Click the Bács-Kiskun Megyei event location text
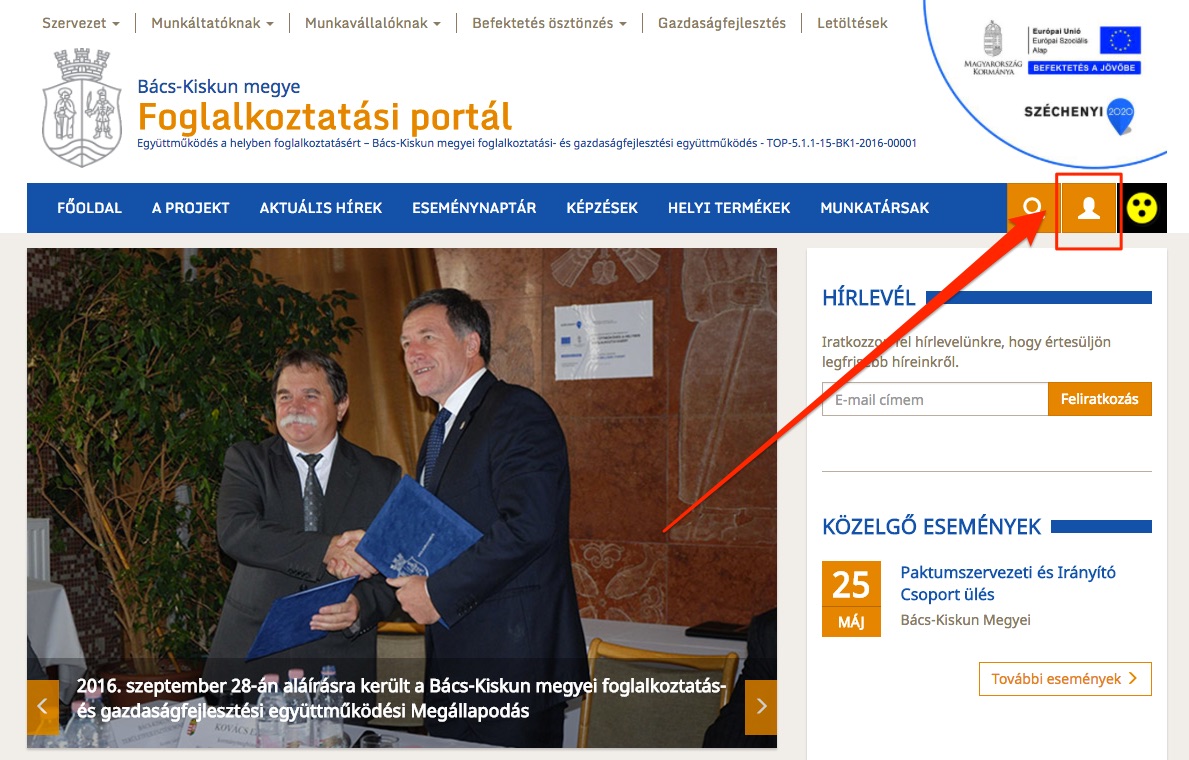Image resolution: width=1189 pixels, height=760 pixels. tap(965, 620)
